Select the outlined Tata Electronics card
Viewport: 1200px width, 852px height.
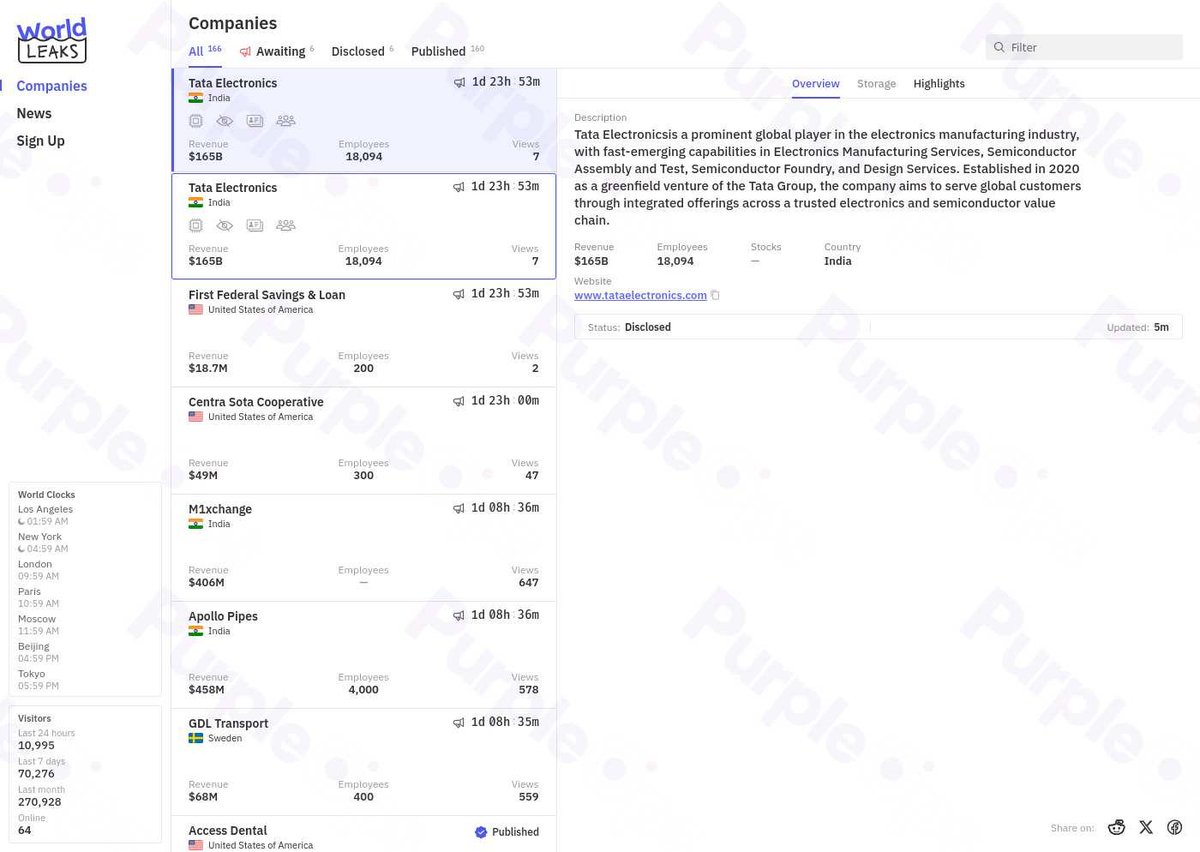364,226
